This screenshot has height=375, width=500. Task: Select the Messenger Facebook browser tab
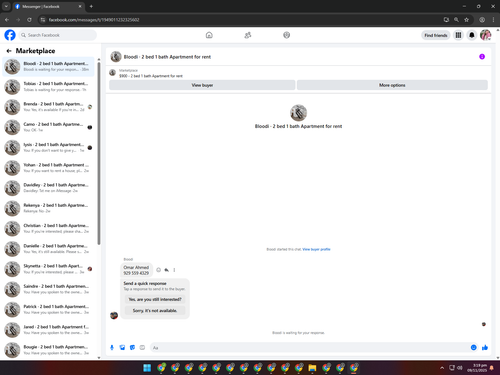[x=48, y=6]
